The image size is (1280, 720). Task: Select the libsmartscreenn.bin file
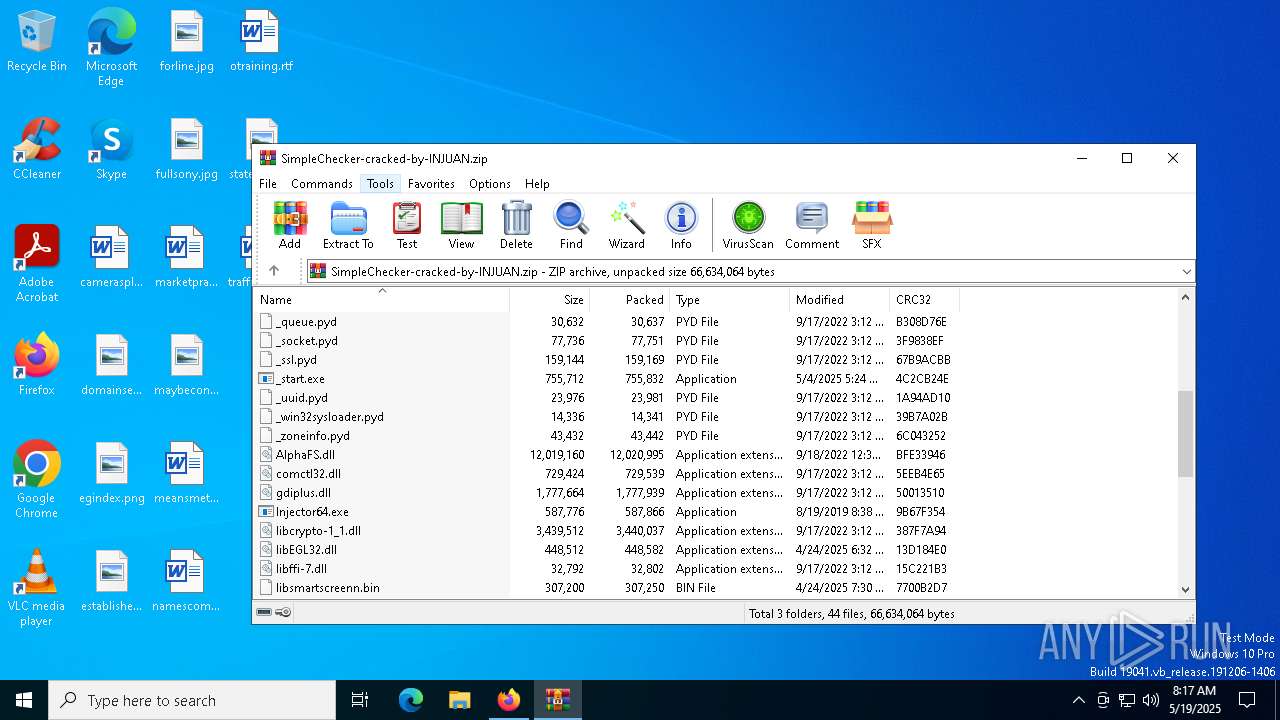click(605, 588)
